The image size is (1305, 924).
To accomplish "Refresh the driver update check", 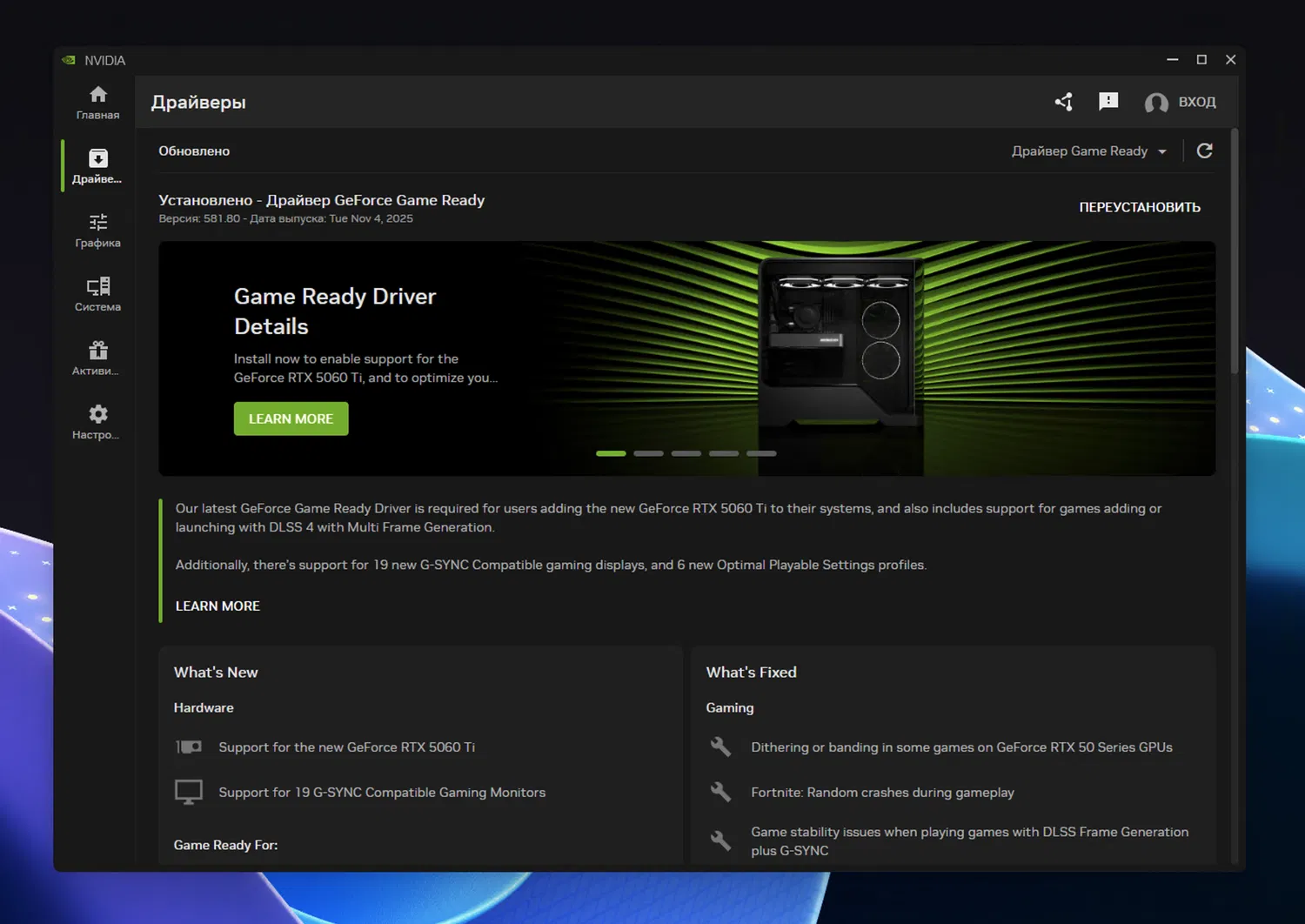I will (1205, 151).
